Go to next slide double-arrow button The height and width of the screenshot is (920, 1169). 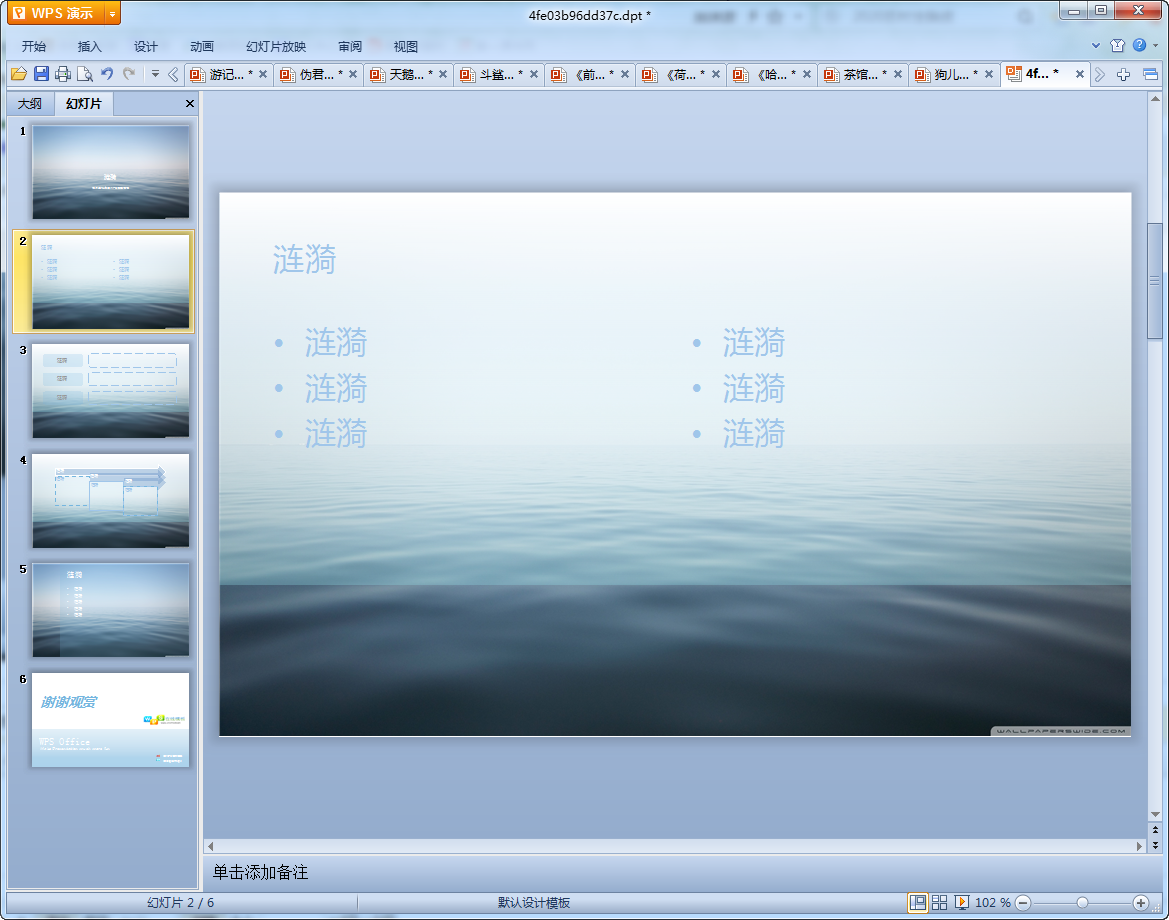(1155, 845)
